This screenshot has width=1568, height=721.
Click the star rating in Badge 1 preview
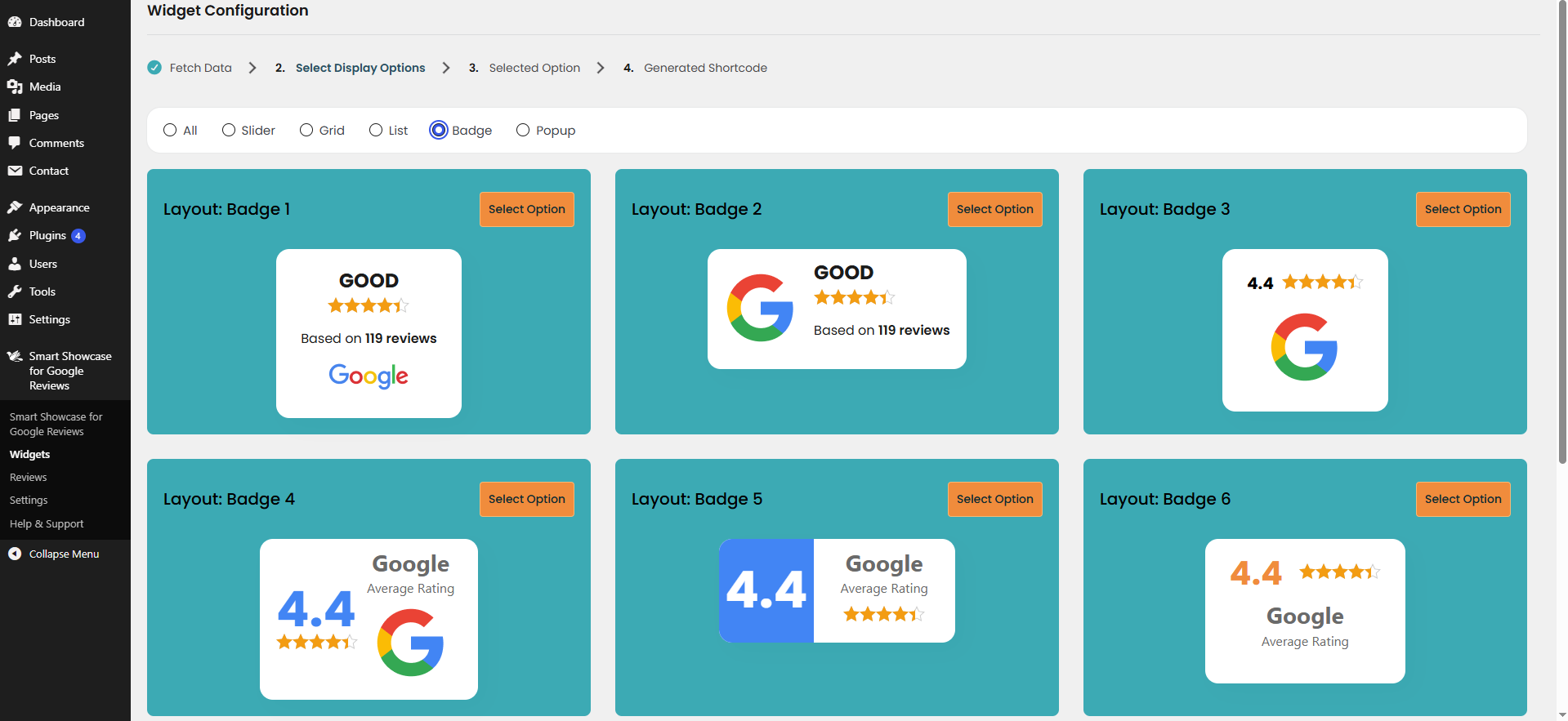(369, 305)
